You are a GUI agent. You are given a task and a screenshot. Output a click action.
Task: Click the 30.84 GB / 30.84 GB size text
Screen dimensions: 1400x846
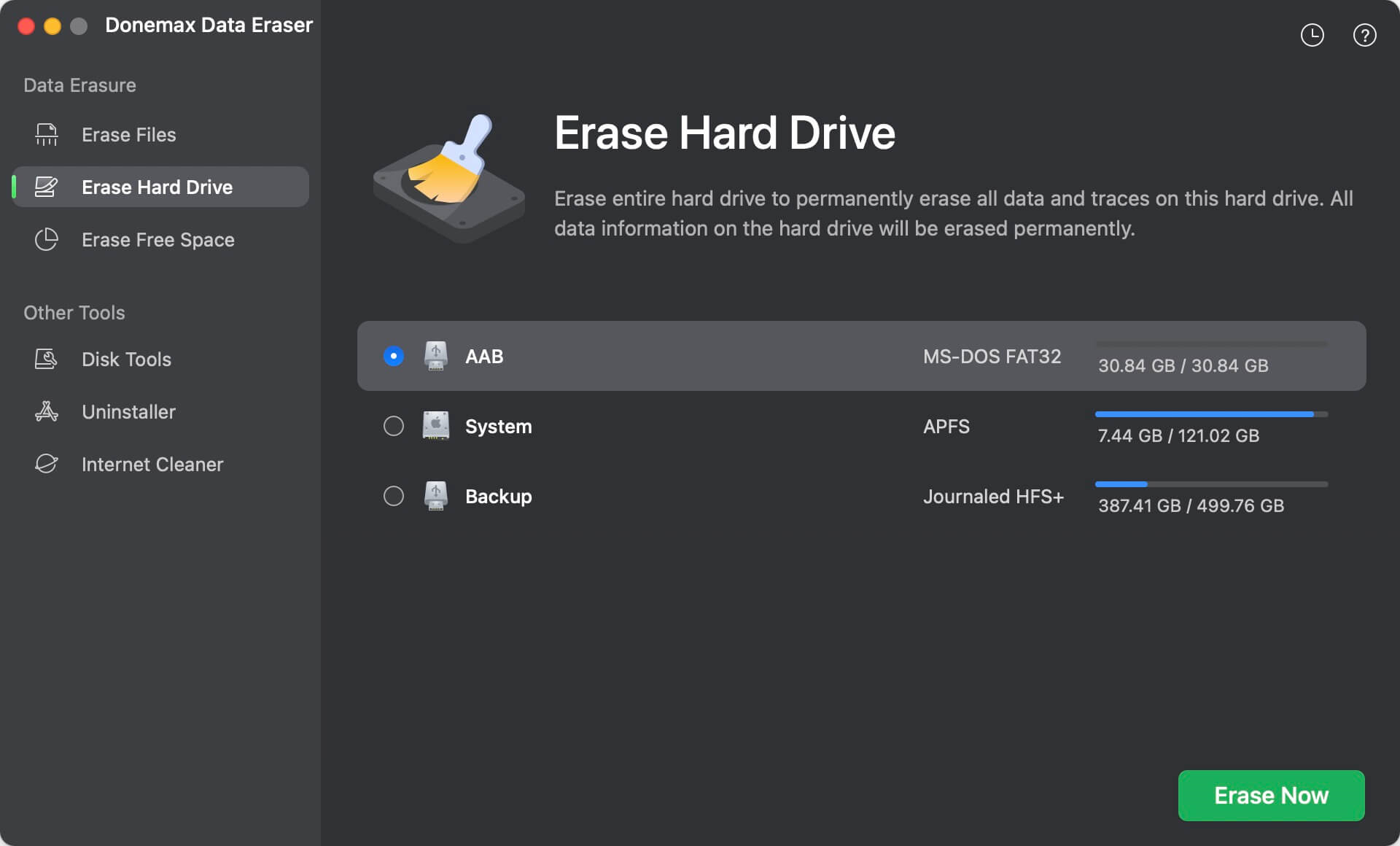tap(1183, 365)
